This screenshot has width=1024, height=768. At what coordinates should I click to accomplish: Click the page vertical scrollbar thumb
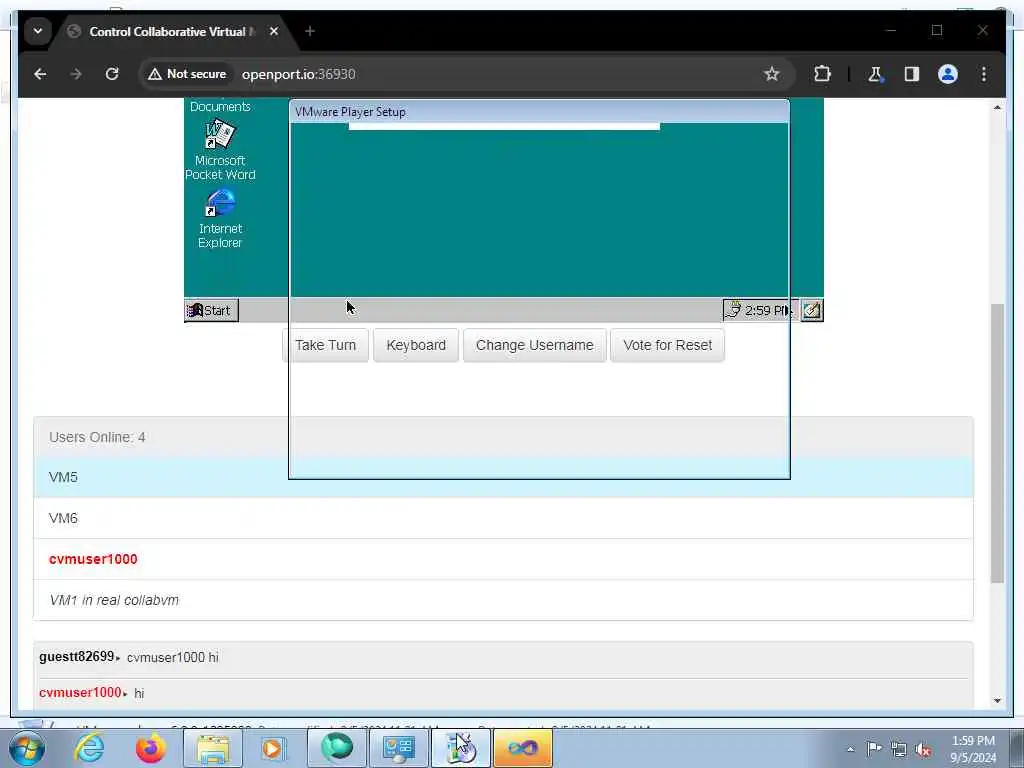[x=997, y=443]
